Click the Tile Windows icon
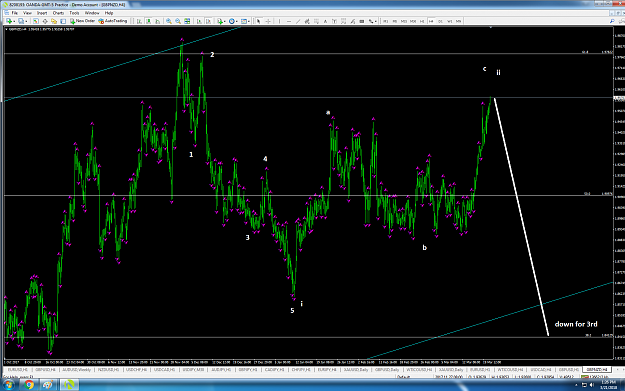The image size is (625, 391). click(x=187, y=21)
